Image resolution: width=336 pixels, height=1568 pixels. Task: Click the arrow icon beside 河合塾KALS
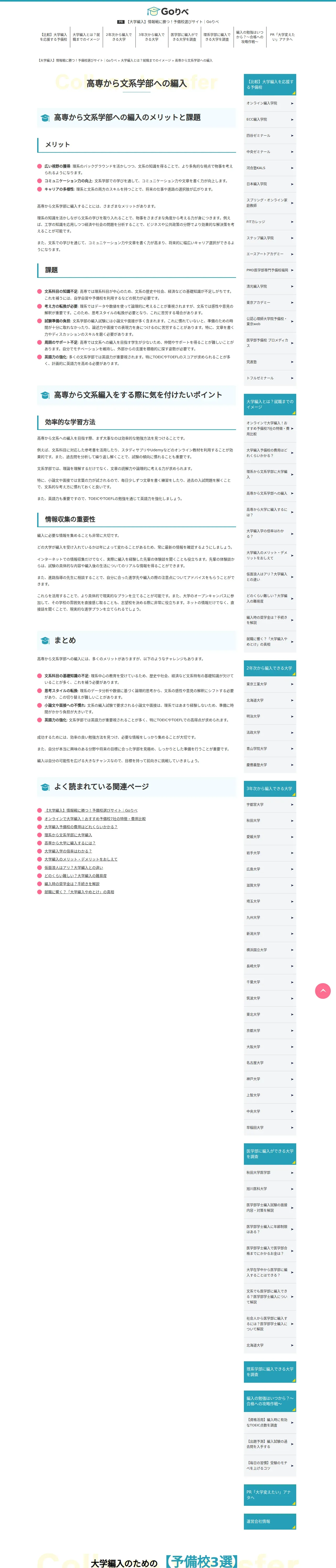[292, 168]
